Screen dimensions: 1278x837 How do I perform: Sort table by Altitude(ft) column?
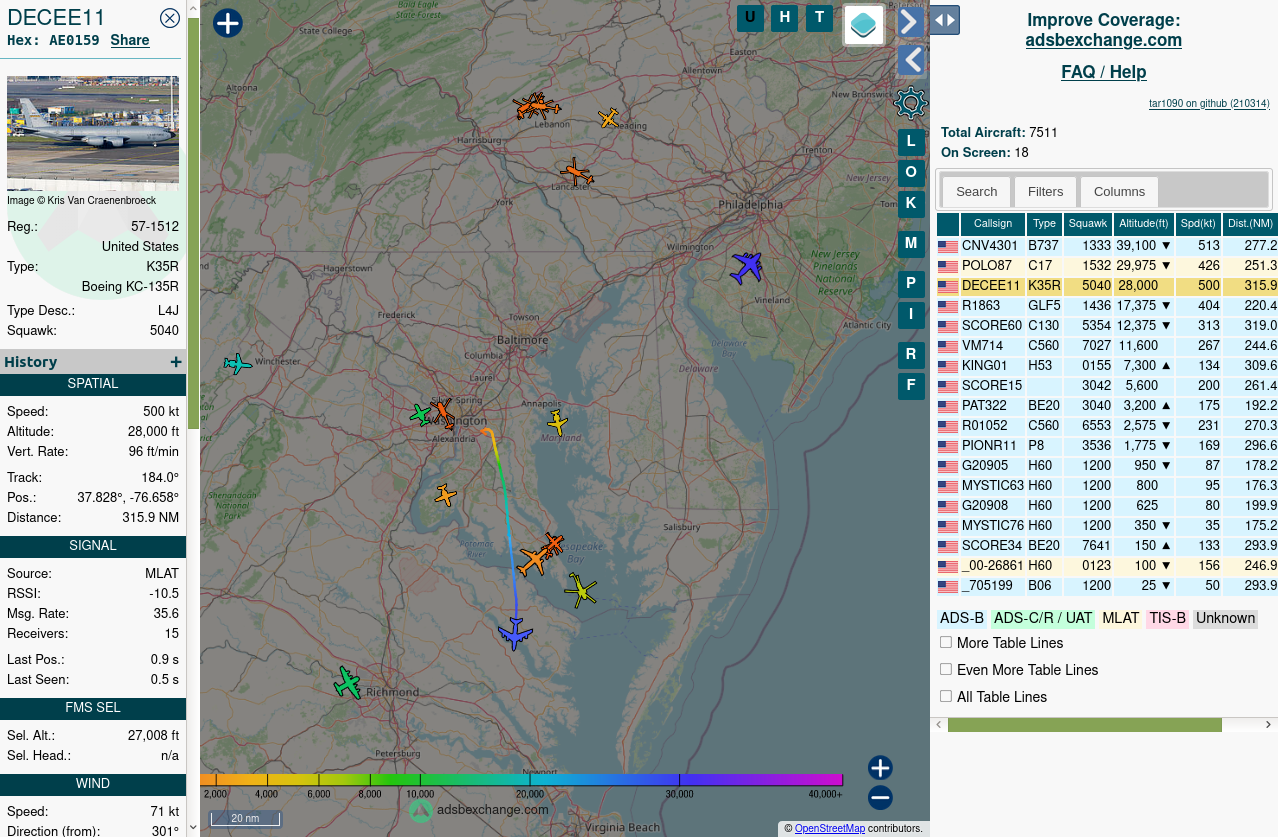(1144, 224)
